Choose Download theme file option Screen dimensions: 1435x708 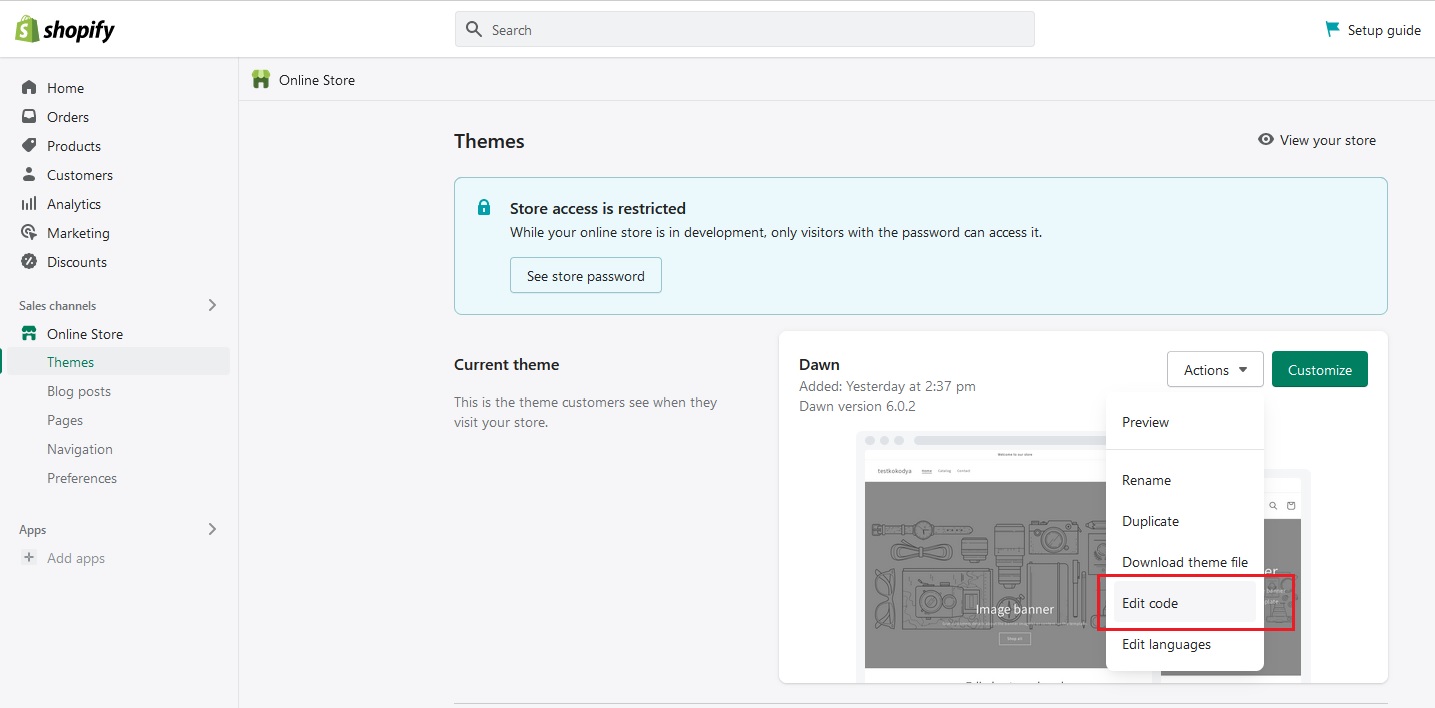[x=1185, y=562]
